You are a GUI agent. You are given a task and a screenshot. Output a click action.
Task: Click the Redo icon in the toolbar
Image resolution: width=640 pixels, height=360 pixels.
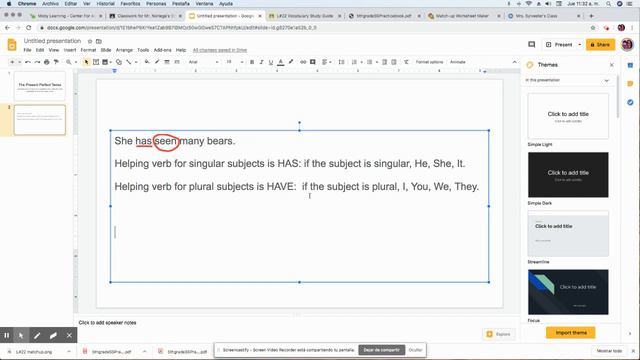tap(37, 62)
